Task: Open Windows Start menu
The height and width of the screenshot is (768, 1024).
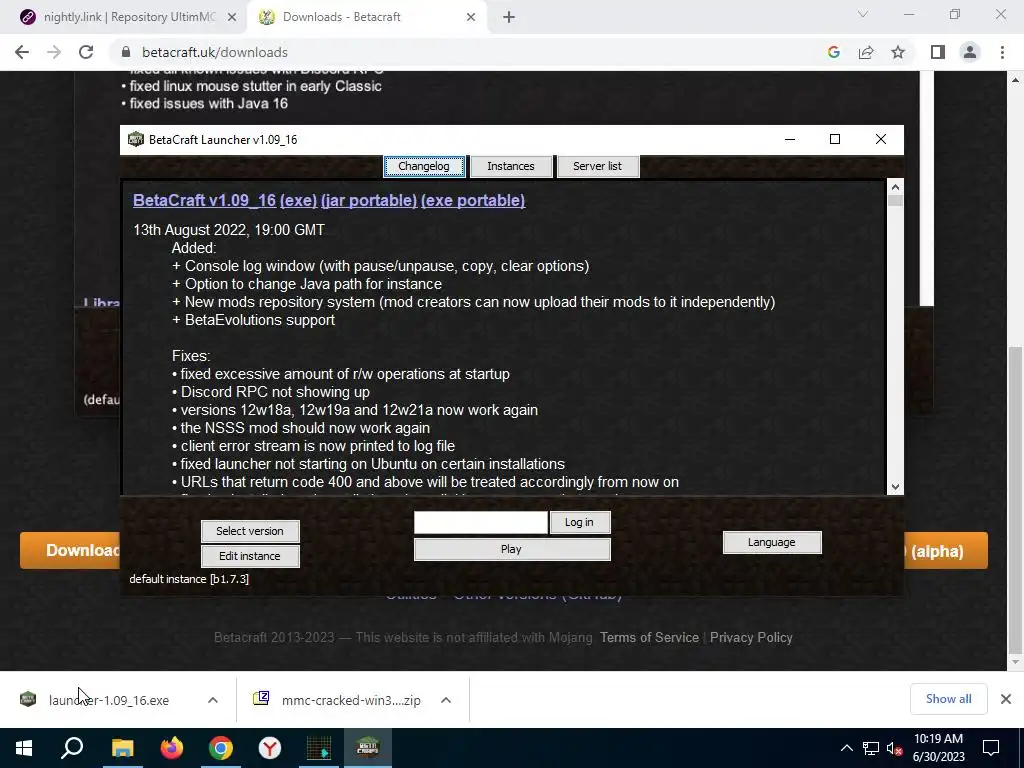Action: coord(24,748)
